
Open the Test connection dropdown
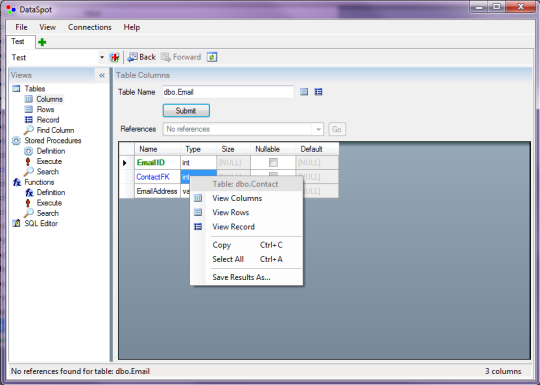102,57
